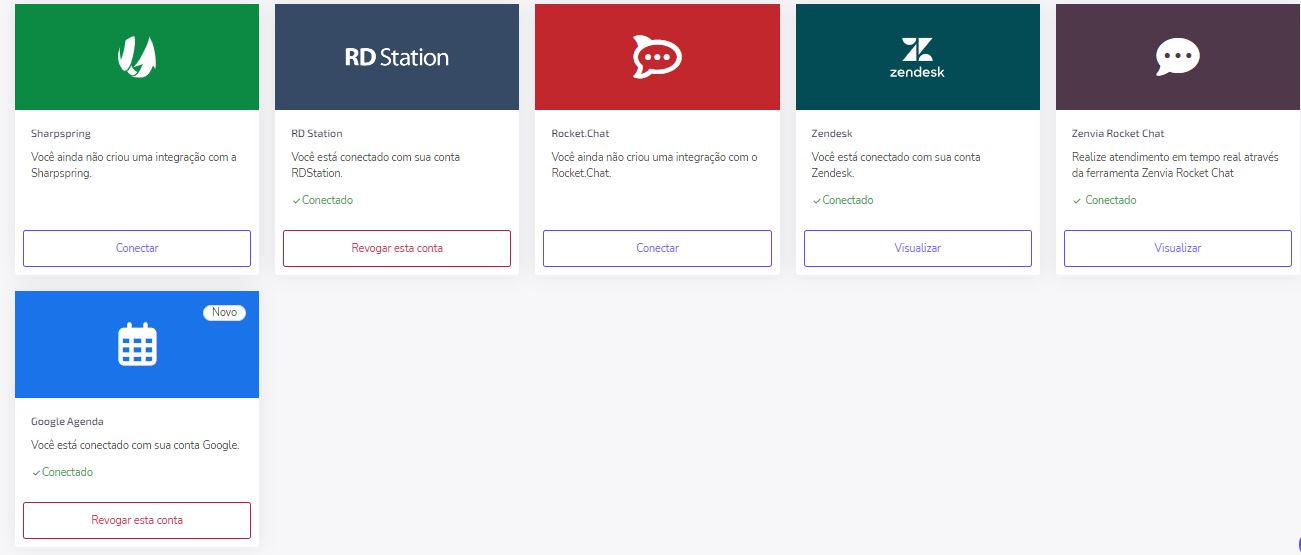1301x555 pixels.
Task: Click the RD Station Conectado checkmark status
Action: 322,200
